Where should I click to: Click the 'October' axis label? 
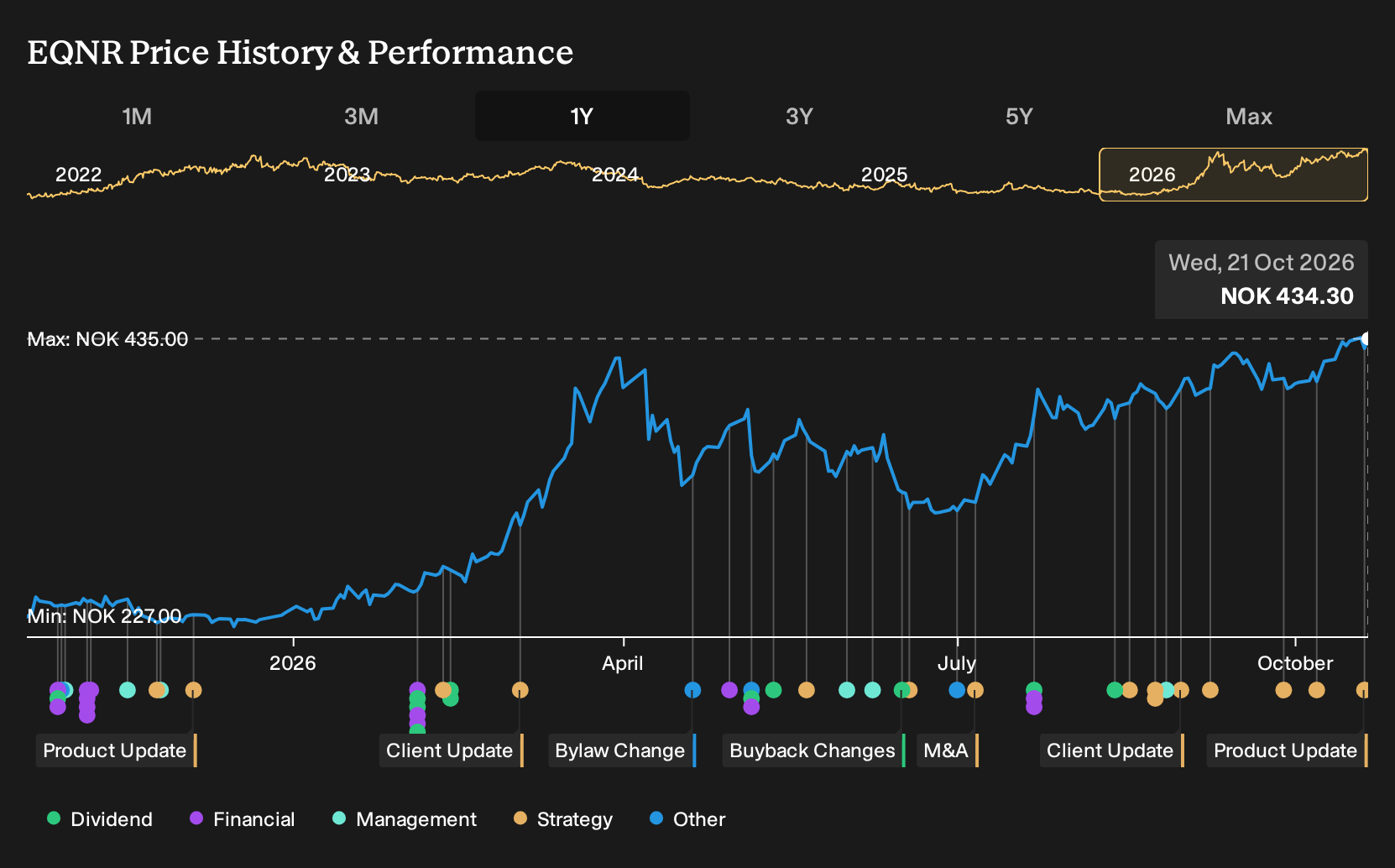pos(1295,663)
